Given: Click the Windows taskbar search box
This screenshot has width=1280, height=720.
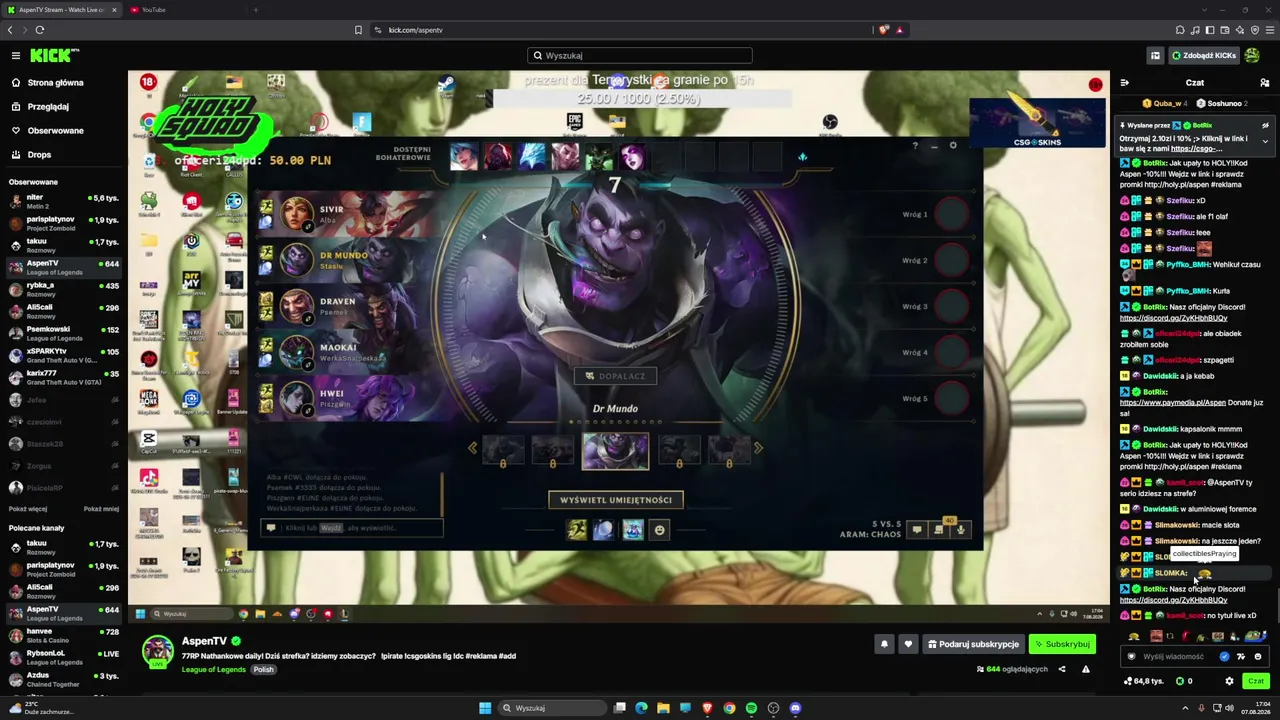Looking at the screenshot, I should point(553,708).
